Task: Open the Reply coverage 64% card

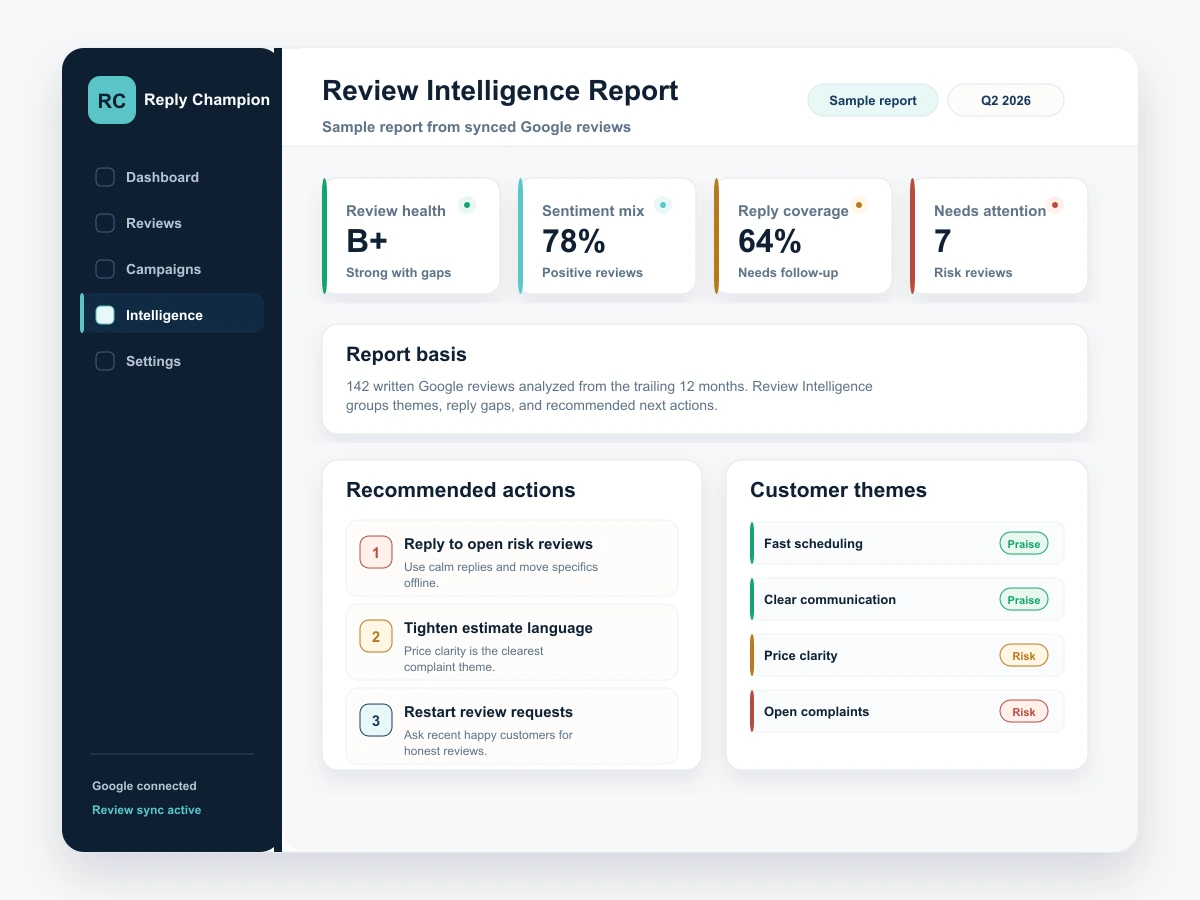Action: coord(803,236)
